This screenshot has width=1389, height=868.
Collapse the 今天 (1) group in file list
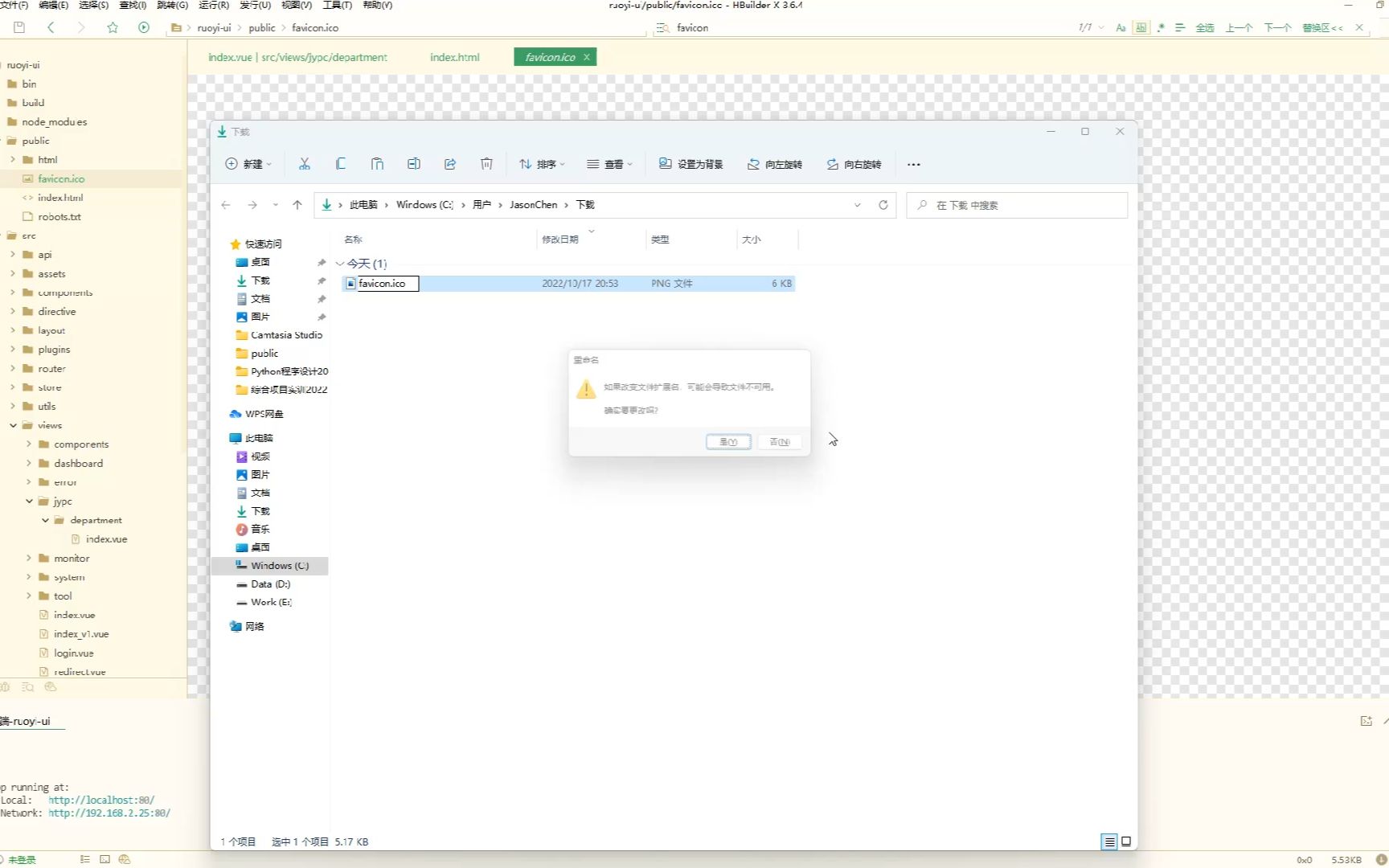pyautogui.click(x=340, y=264)
